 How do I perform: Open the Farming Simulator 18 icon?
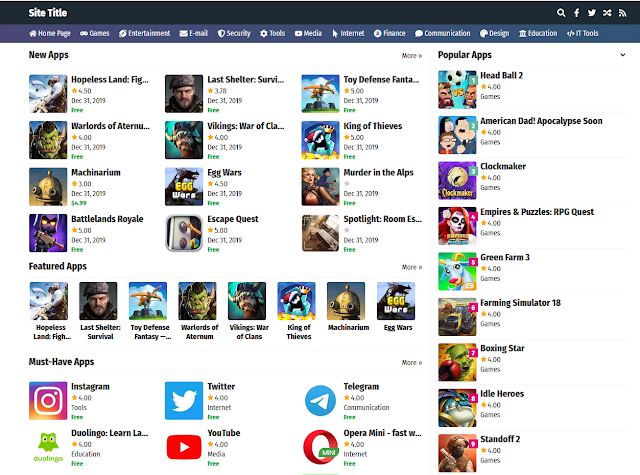[x=457, y=317]
